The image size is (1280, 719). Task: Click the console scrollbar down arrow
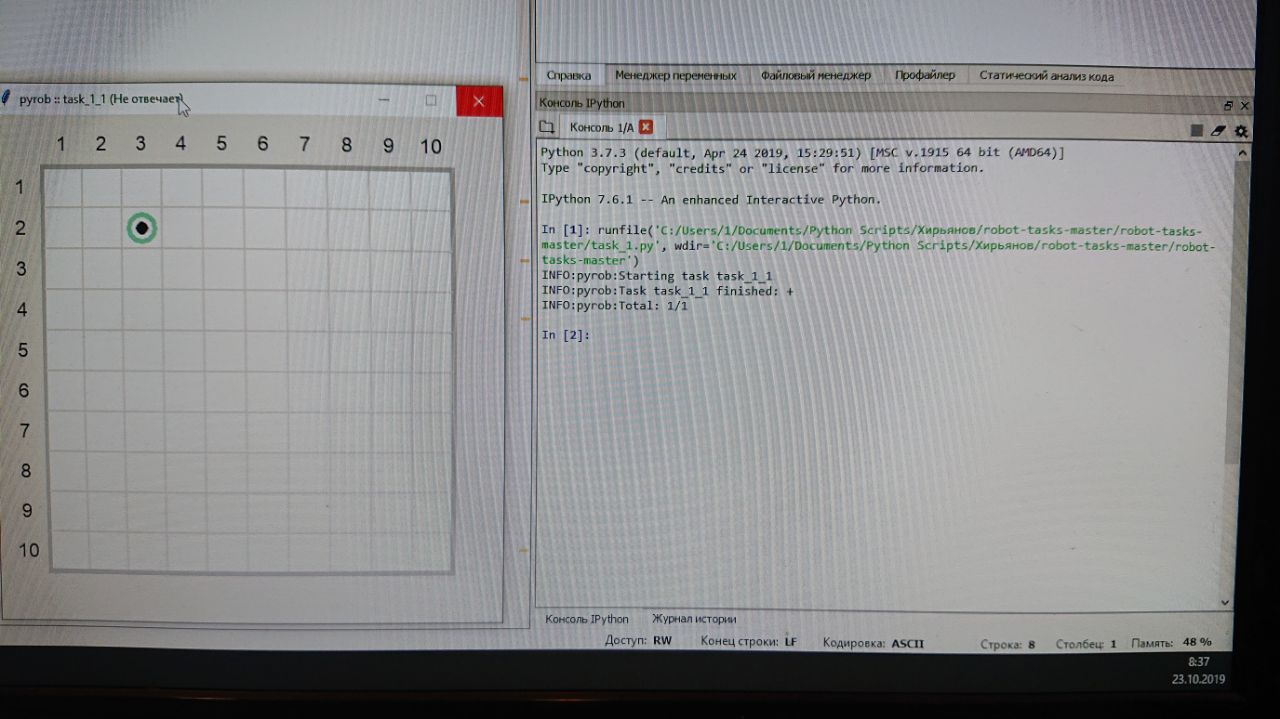[1226, 602]
